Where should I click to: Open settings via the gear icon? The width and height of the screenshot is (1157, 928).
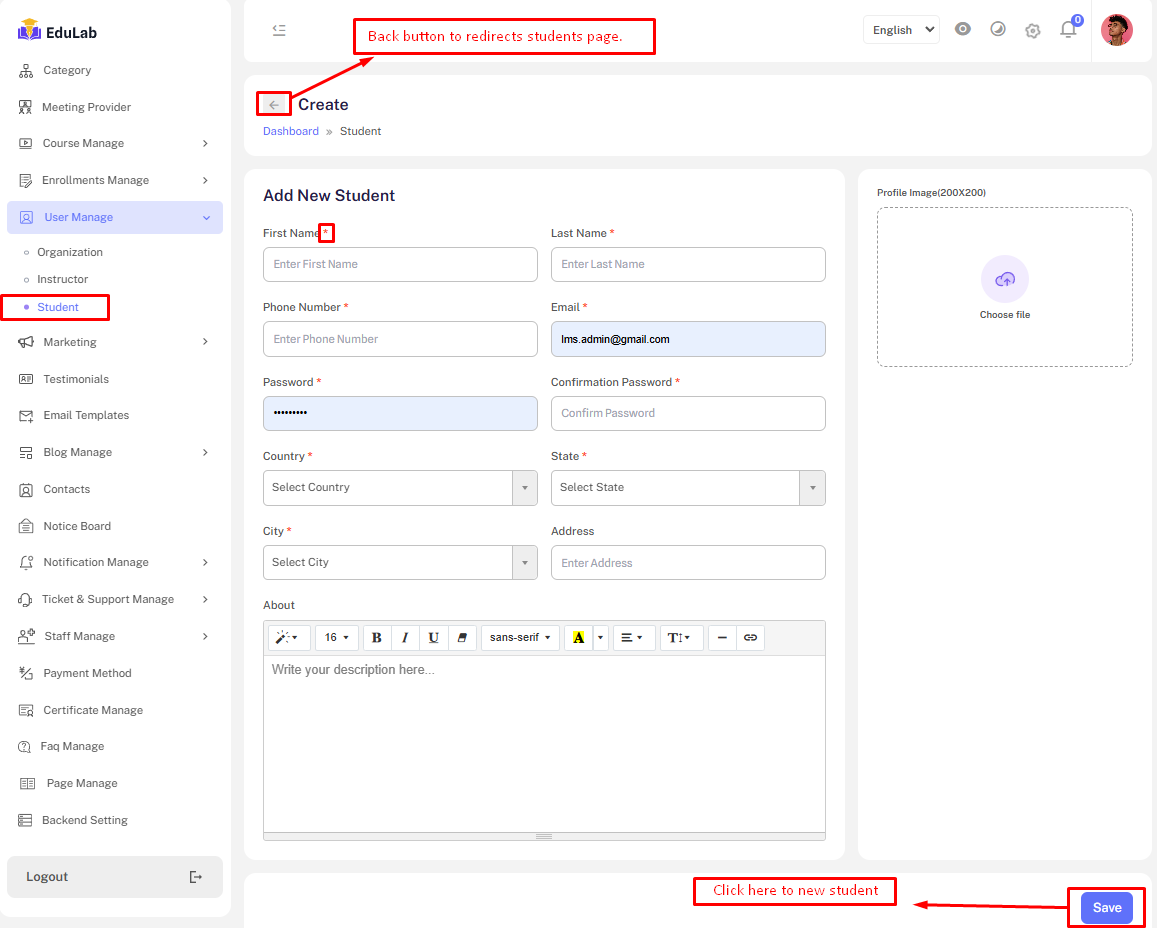click(x=1033, y=30)
